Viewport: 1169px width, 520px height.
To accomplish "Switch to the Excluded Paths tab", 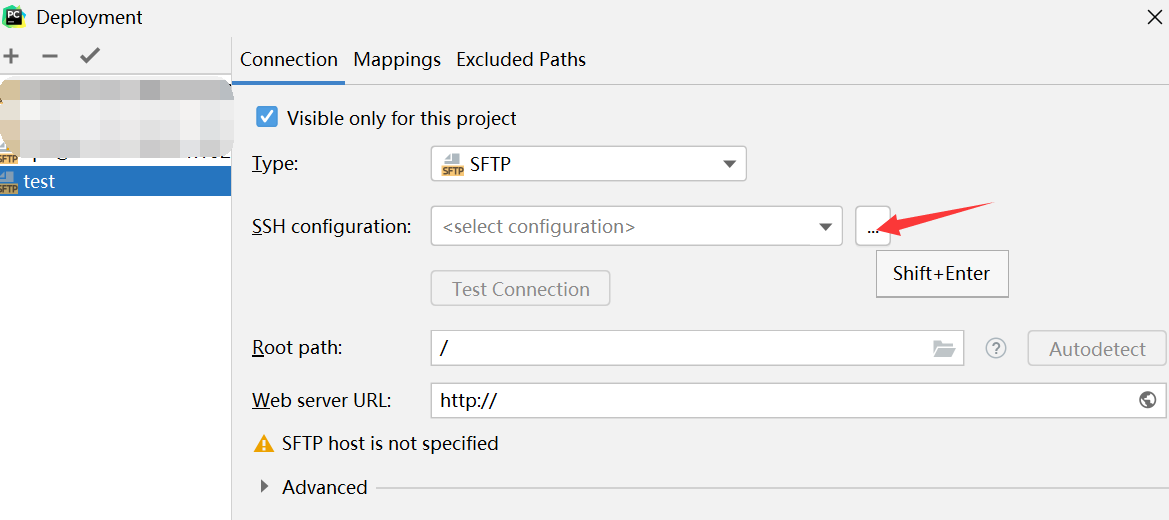I will coord(521,60).
